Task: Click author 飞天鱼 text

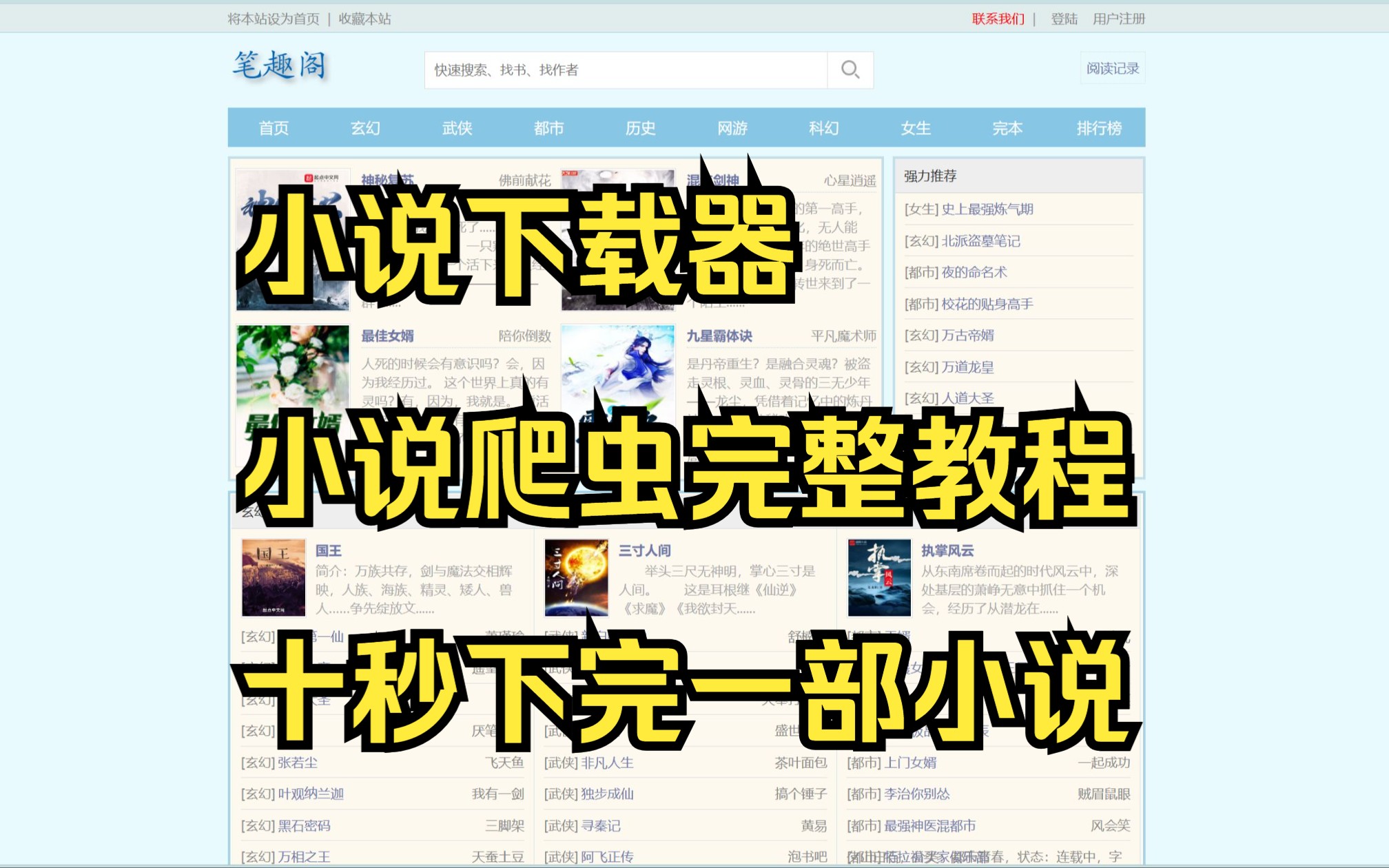Action: tap(504, 763)
